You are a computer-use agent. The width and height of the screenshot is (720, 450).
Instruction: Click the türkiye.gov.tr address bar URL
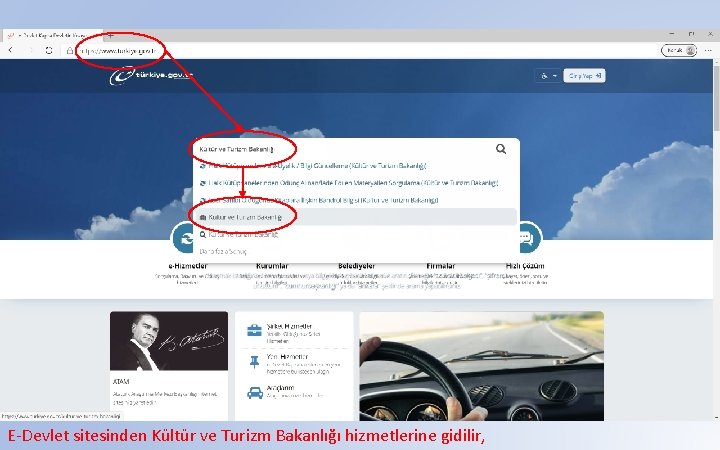point(118,51)
